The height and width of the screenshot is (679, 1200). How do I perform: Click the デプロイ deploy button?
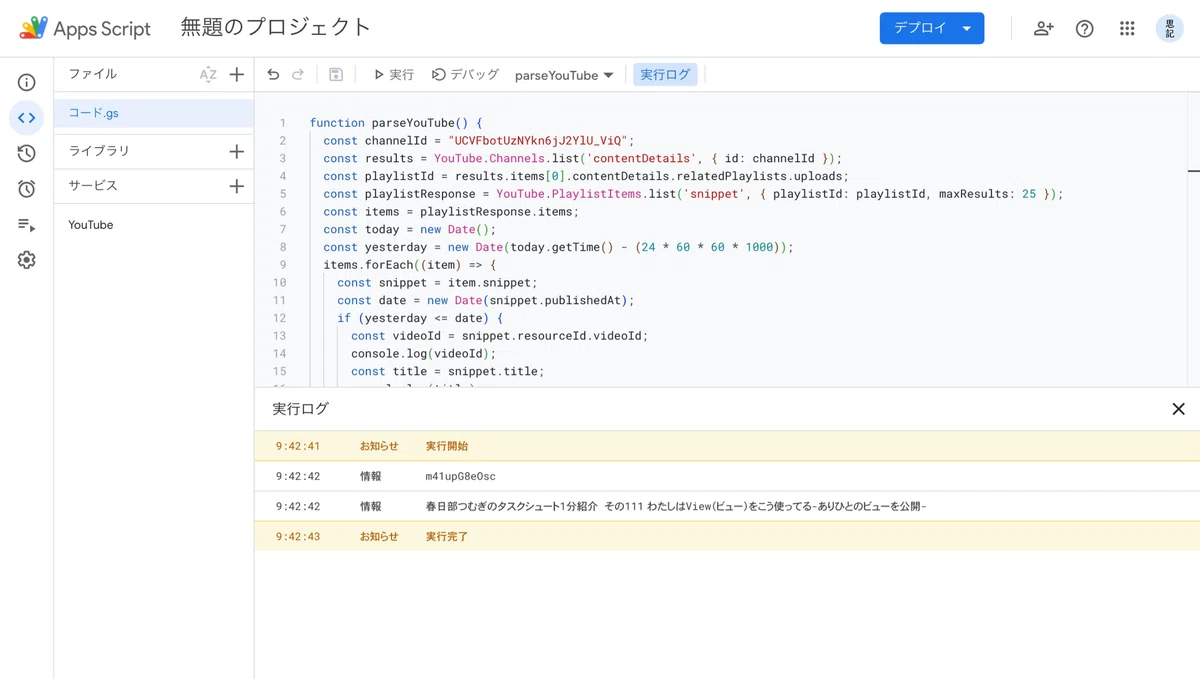pyautogui.click(x=932, y=28)
